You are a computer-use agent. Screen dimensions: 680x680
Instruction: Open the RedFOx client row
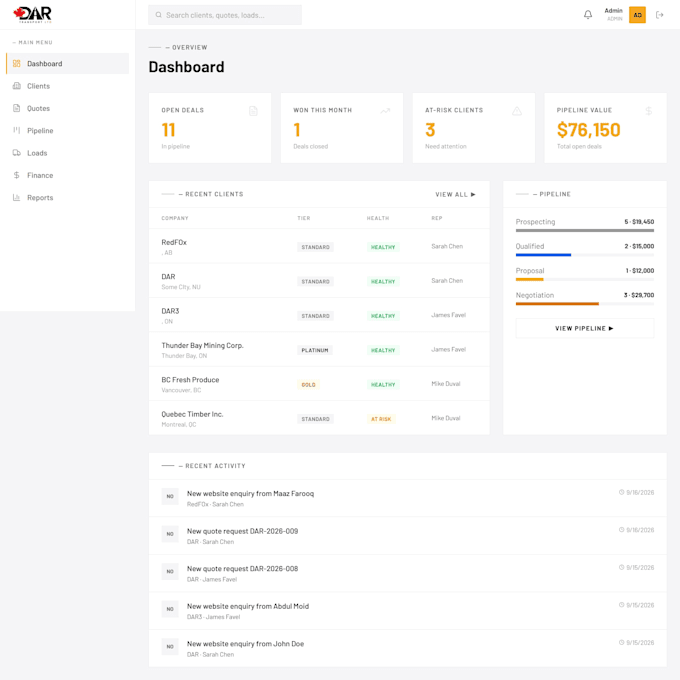point(319,246)
